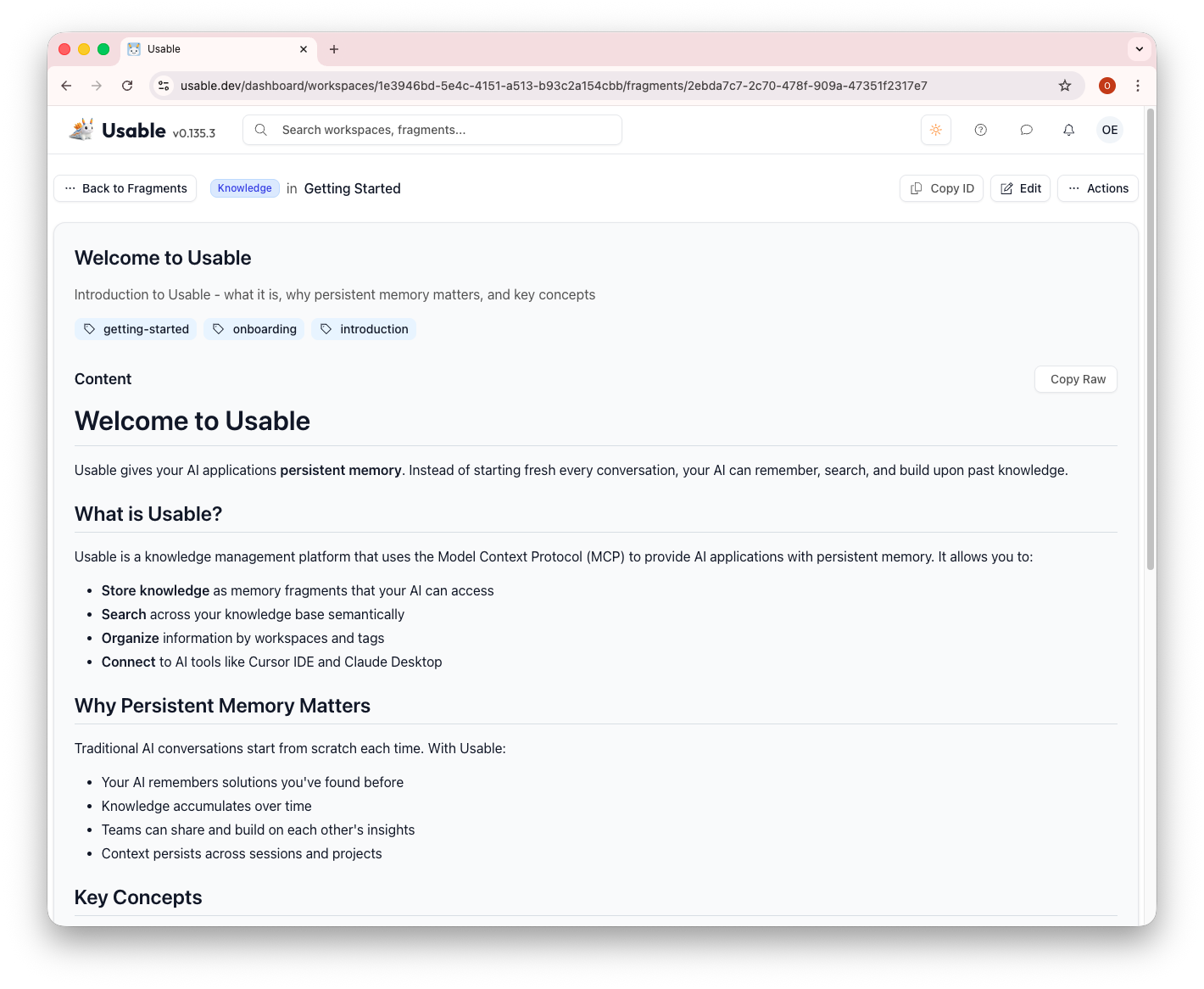Screen dimensions: 1204x989
Task: Reload the page in the browser
Action: coord(127,86)
